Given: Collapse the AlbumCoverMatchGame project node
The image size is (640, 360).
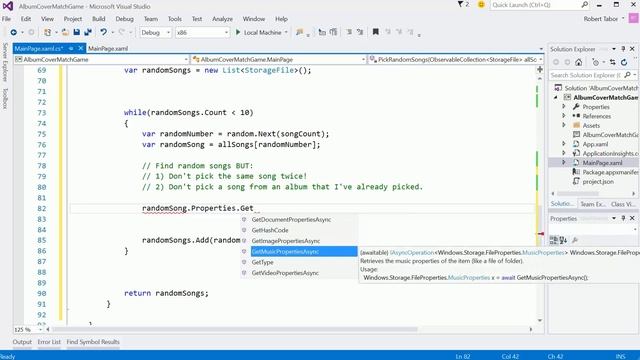Looking at the screenshot, I should [556, 97].
